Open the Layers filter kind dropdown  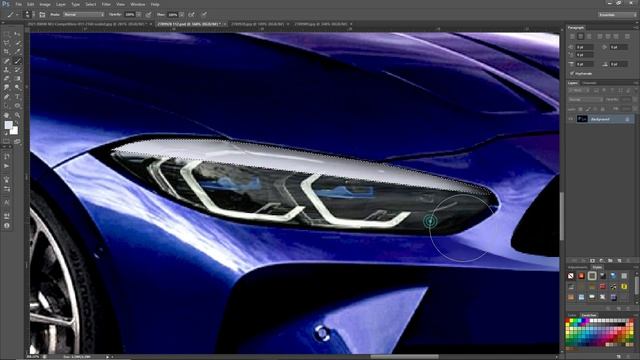[x=579, y=90]
